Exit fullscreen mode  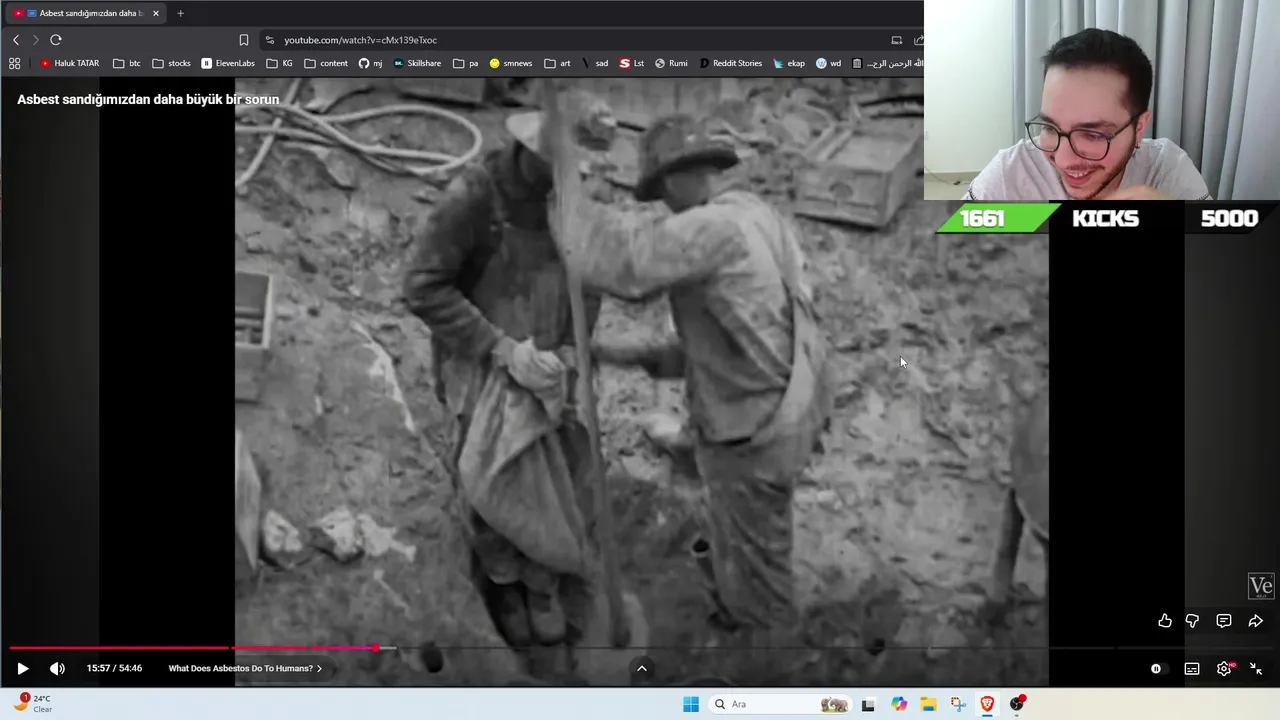tap(1256, 669)
